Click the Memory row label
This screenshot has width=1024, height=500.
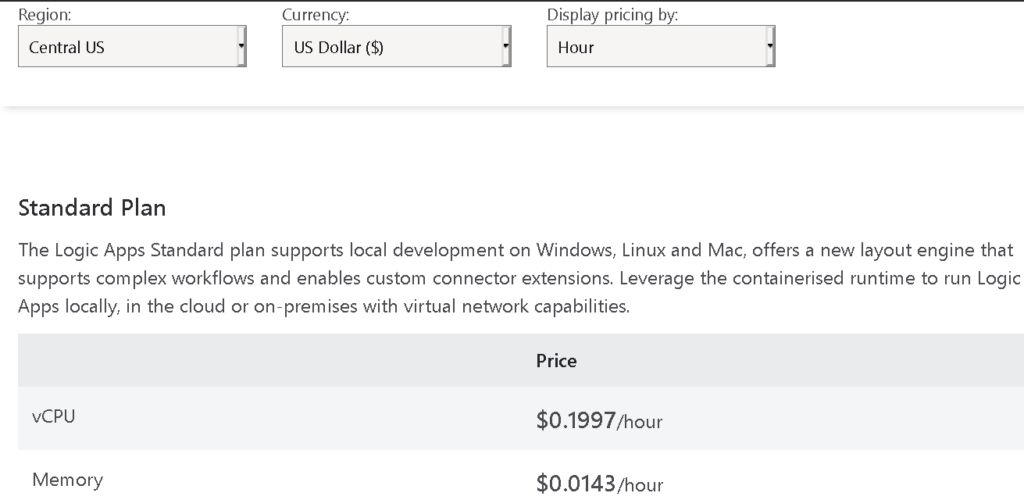67,480
